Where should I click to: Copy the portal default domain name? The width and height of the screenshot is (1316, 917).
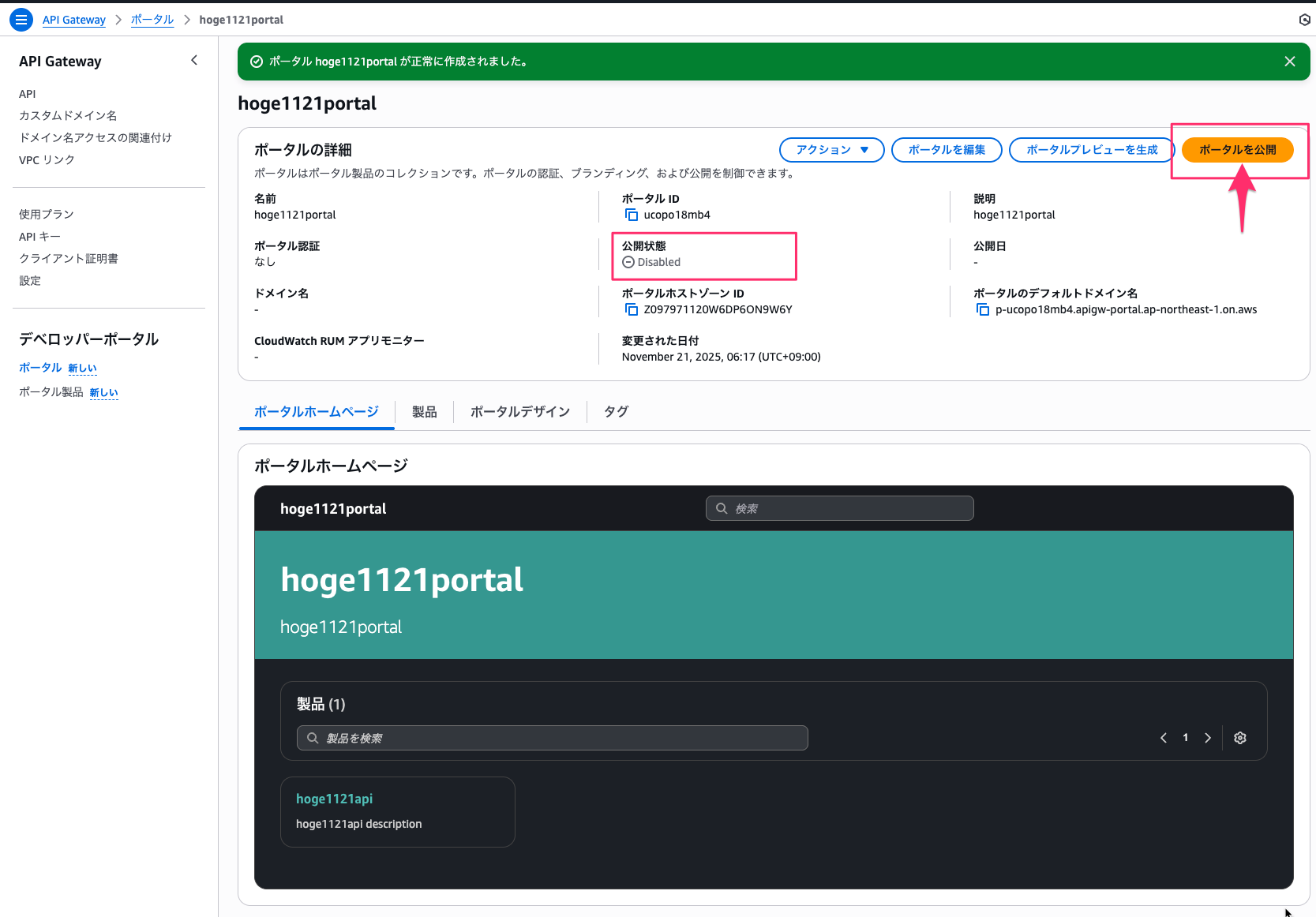982,309
